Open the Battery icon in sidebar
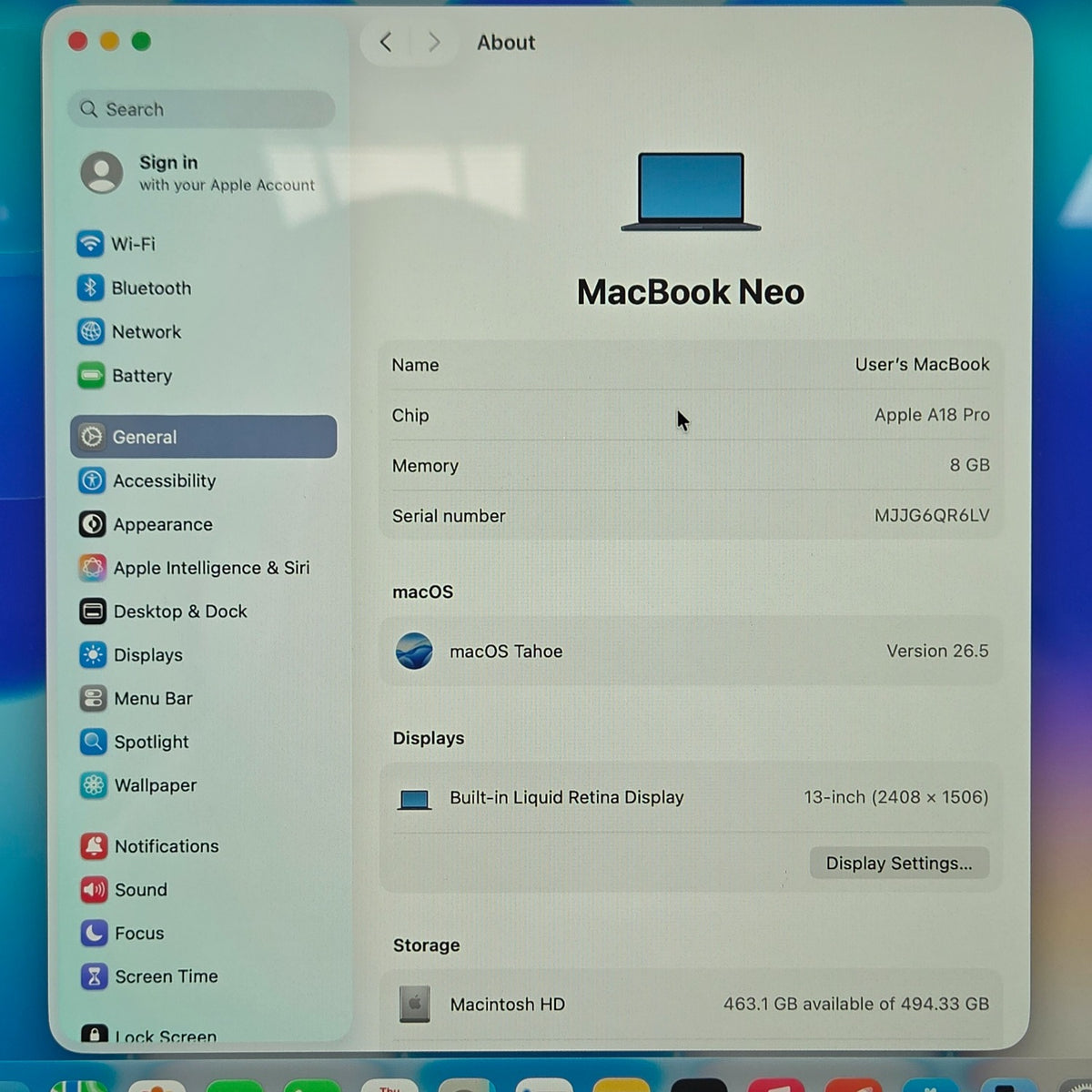The image size is (1092, 1092). (91, 375)
